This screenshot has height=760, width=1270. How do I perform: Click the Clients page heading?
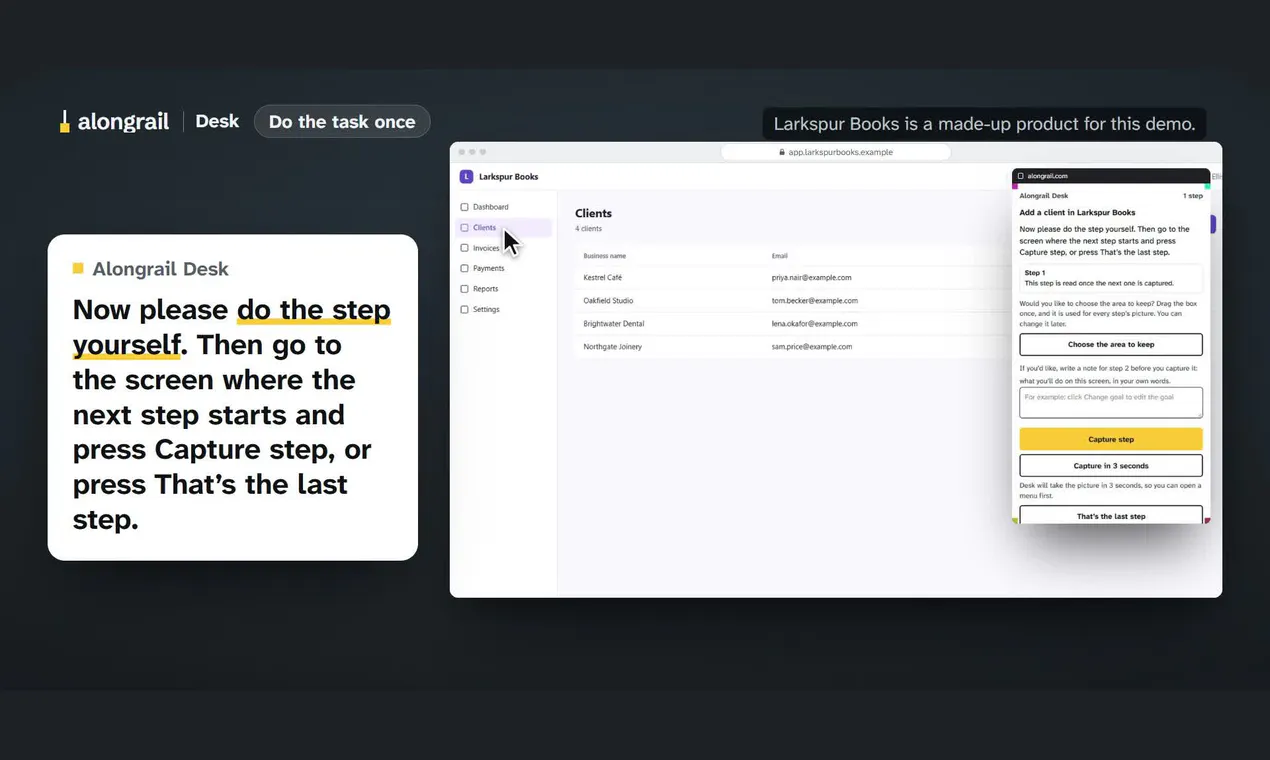pos(593,213)
